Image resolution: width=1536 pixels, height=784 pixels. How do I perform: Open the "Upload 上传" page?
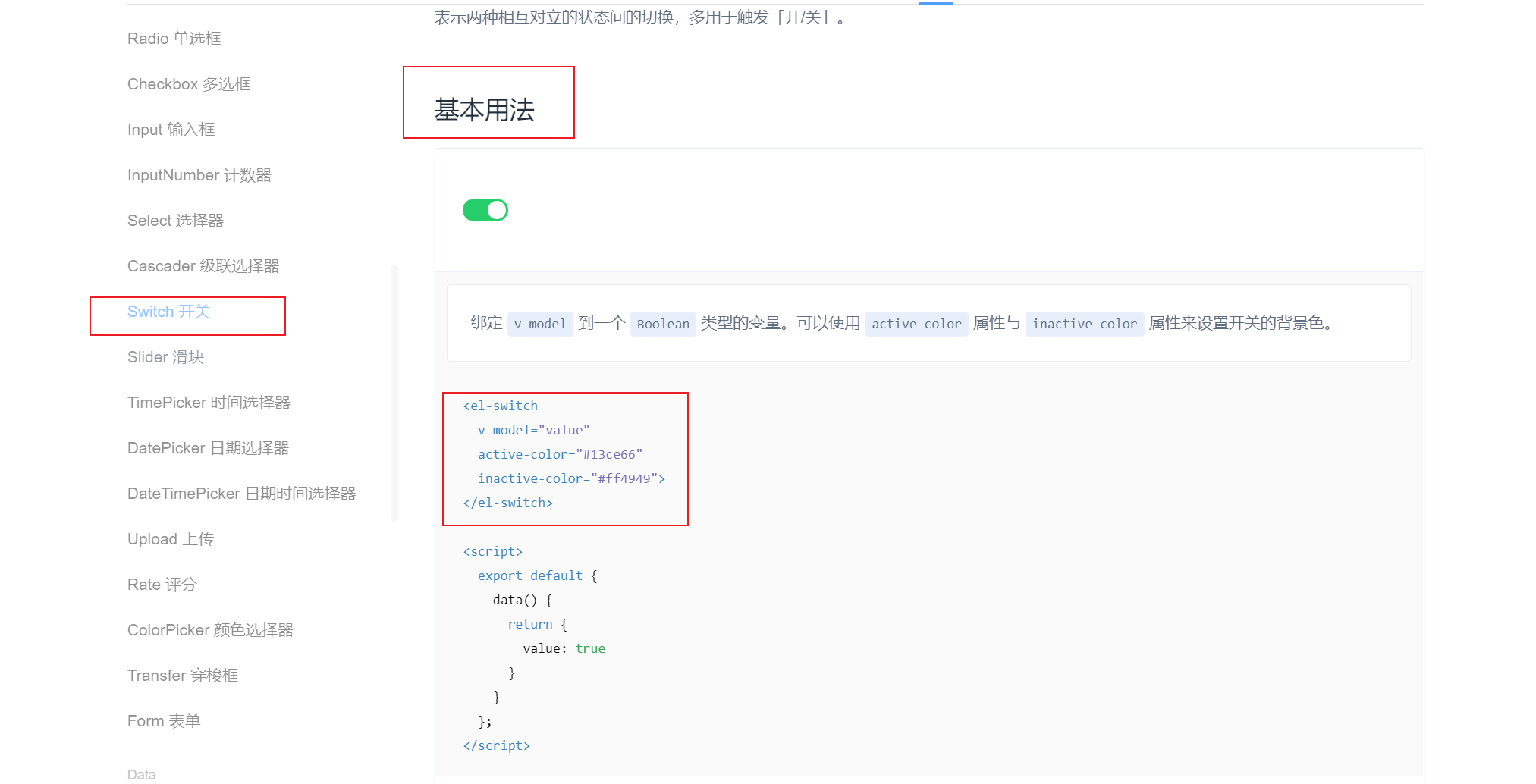click(171, 538)
